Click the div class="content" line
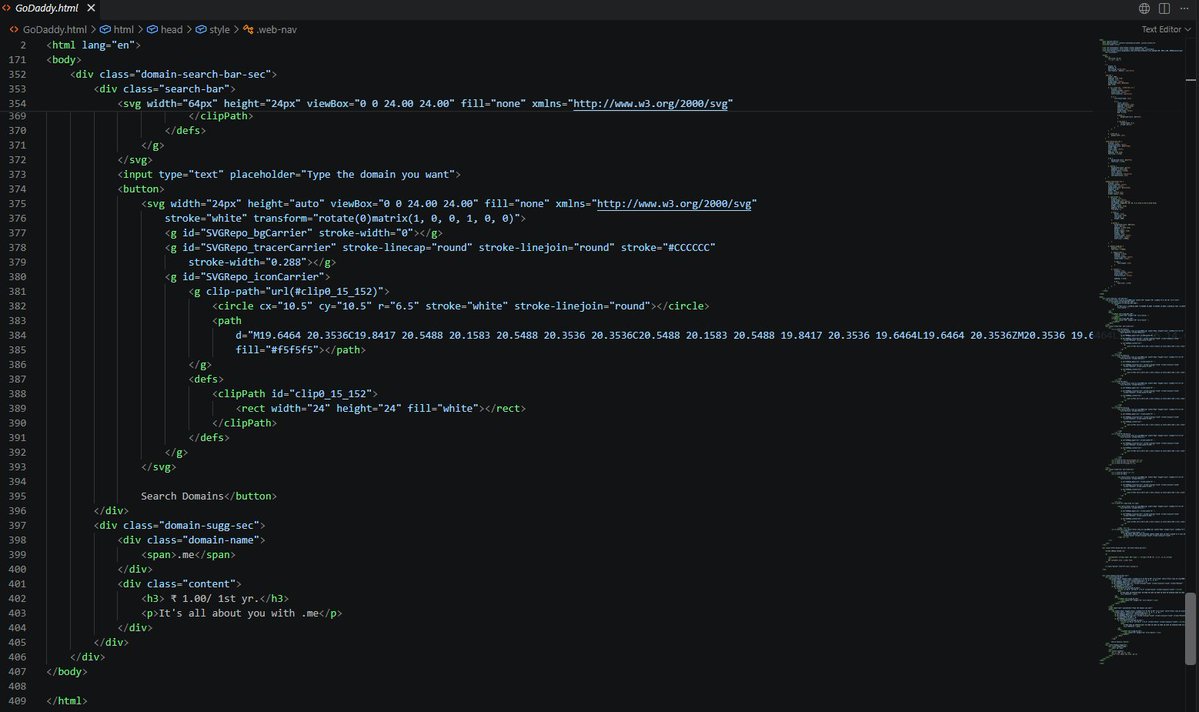1199x712 pixels. (180, 584)
